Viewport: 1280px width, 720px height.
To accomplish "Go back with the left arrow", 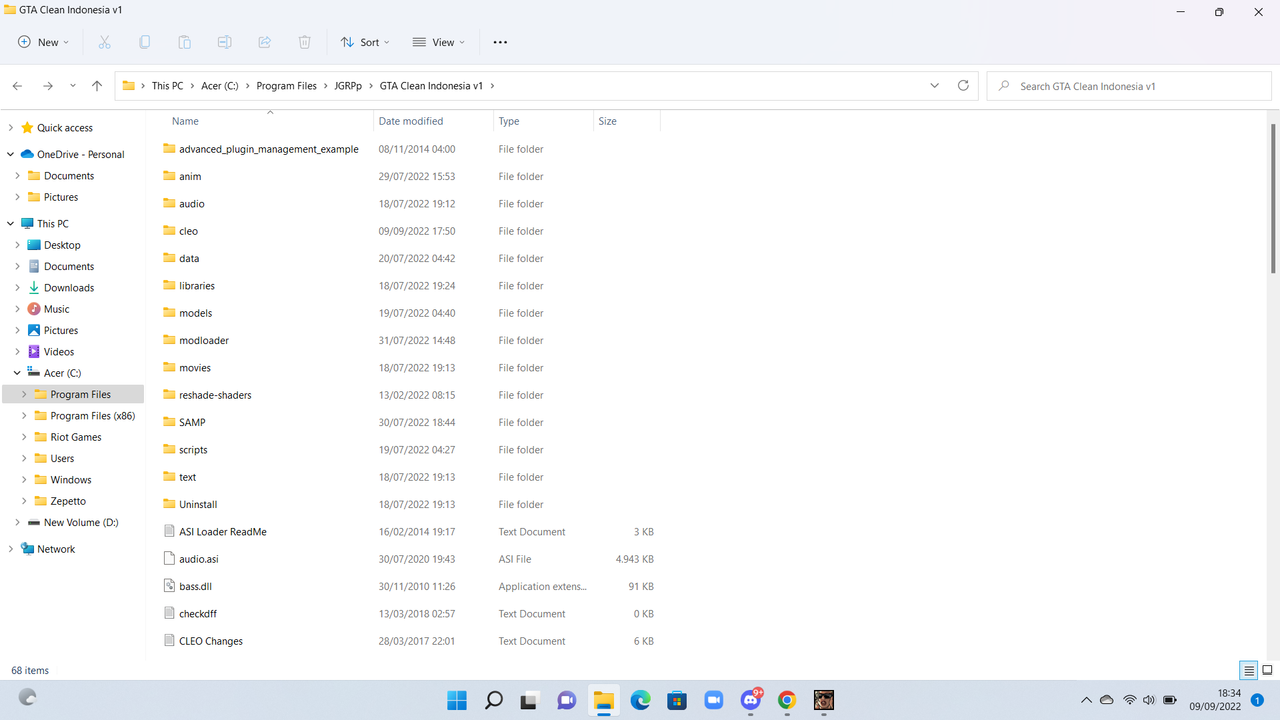I will [18, 86].
